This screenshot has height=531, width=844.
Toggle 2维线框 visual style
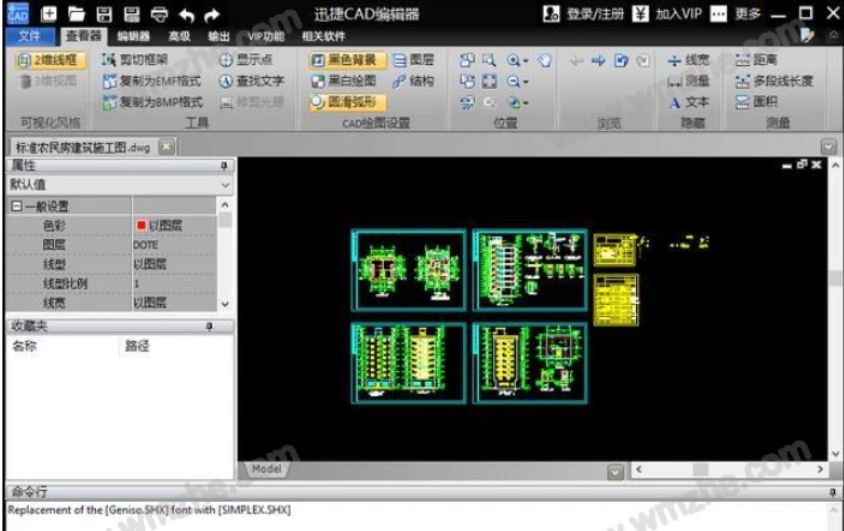coord(50,60)
